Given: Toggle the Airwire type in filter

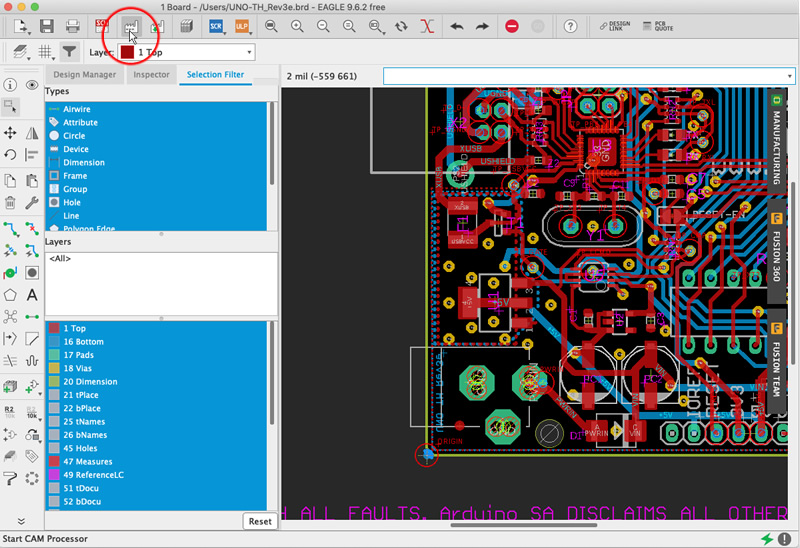Looking at the screenshot, I should 156,109.
